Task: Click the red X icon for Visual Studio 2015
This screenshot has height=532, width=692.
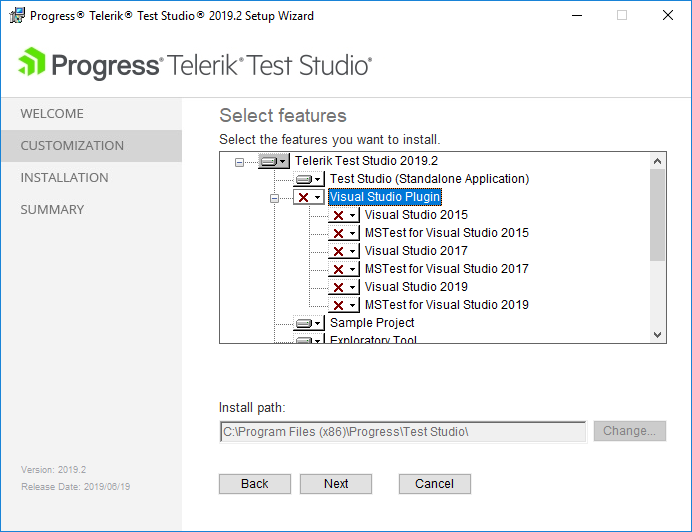Action: click(338, 215)
